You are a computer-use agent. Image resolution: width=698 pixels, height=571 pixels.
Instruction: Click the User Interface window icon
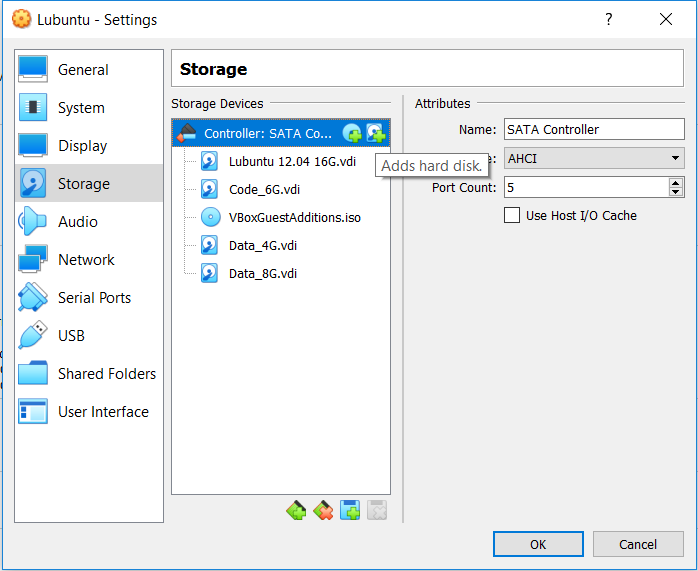tap(33, 411)
